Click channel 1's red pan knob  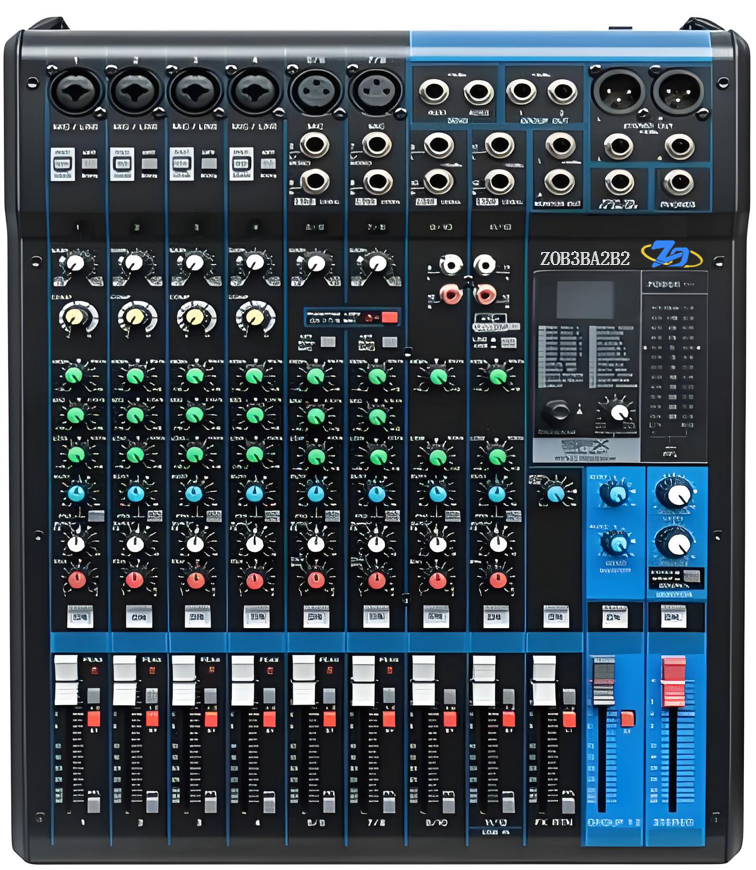(x=76, y=580)
